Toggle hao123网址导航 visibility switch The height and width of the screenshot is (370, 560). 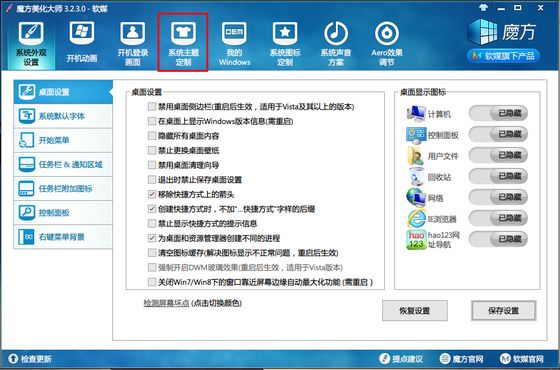(498, 239)
